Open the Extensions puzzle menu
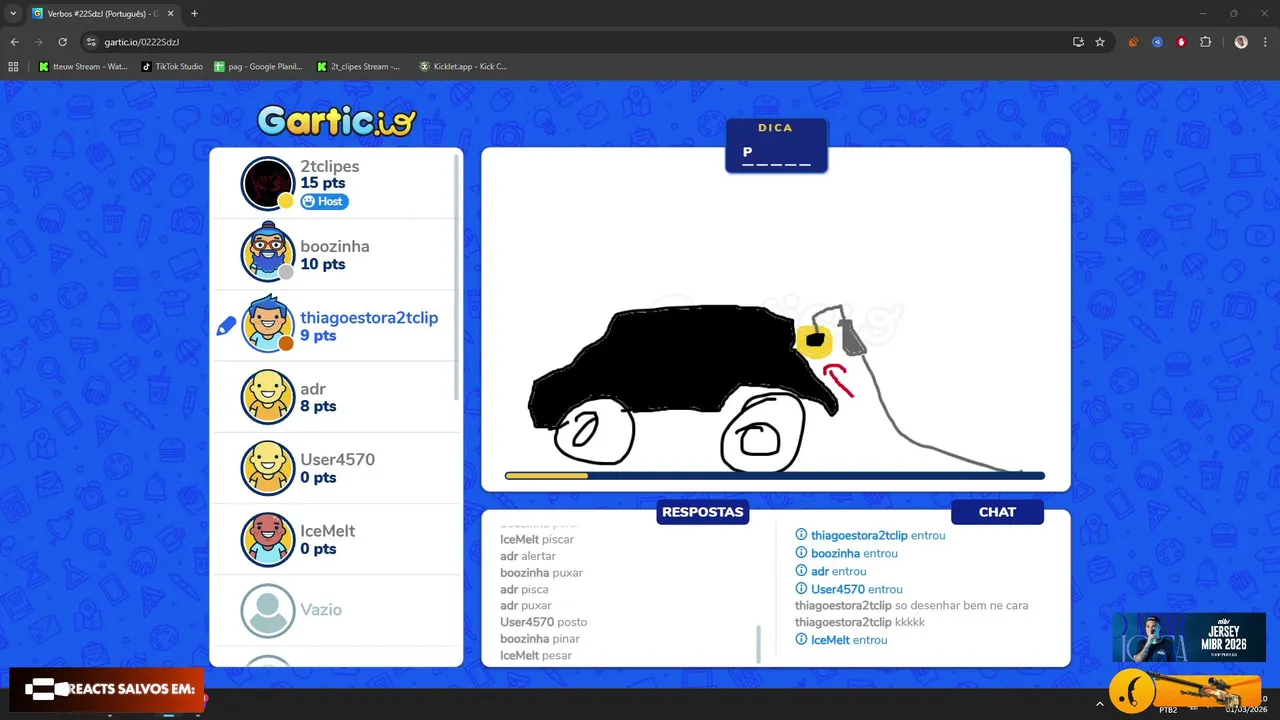1280x720 pixels. point(1205,42)
